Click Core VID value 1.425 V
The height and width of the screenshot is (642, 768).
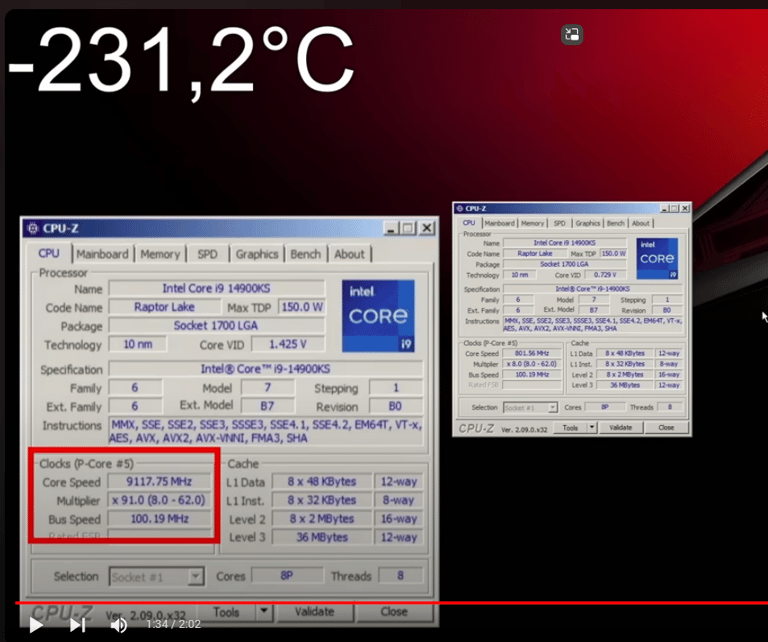coord(288,345)
